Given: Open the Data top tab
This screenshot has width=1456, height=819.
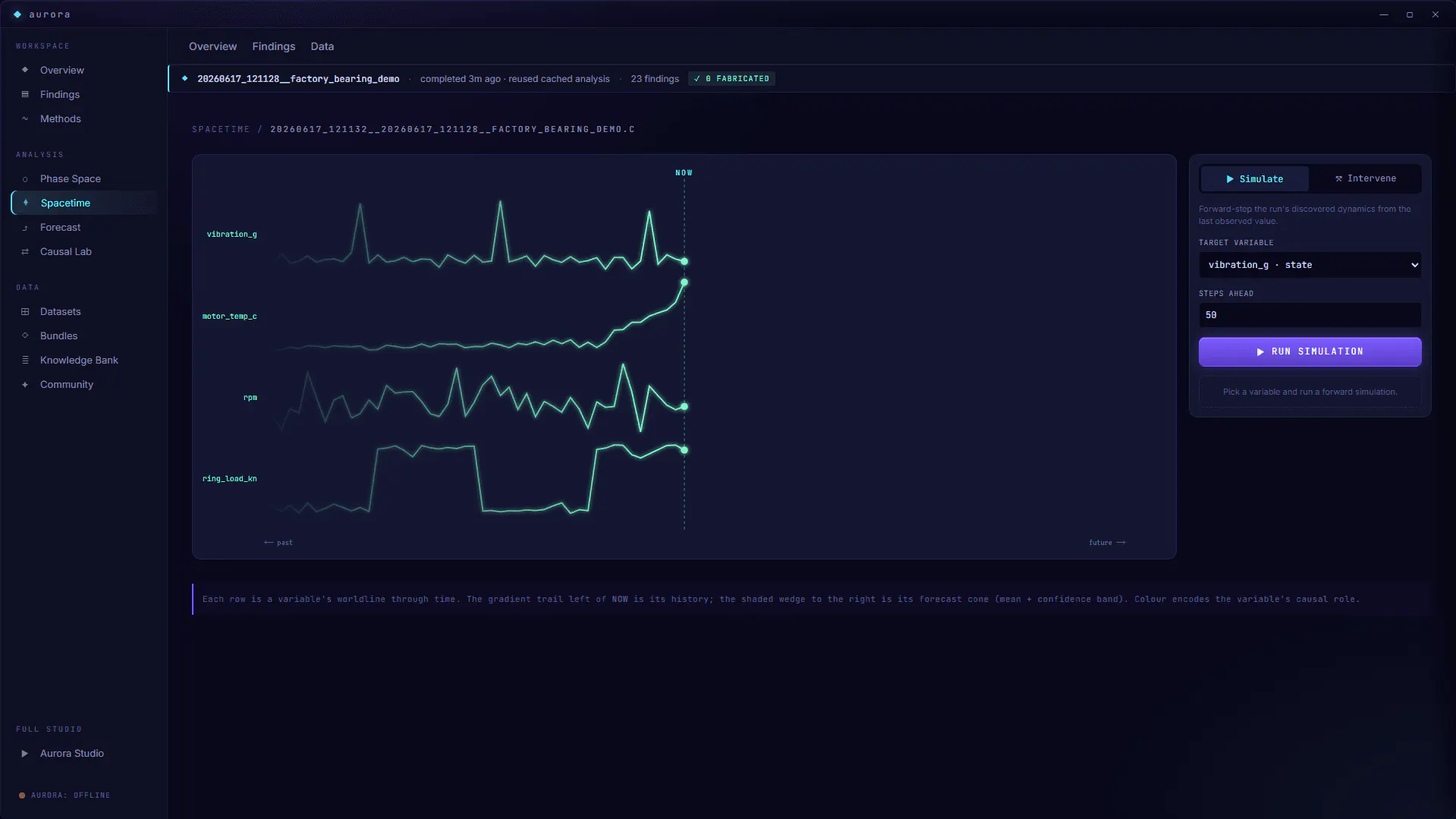Looking at the screenshot, I should point(322,46).
